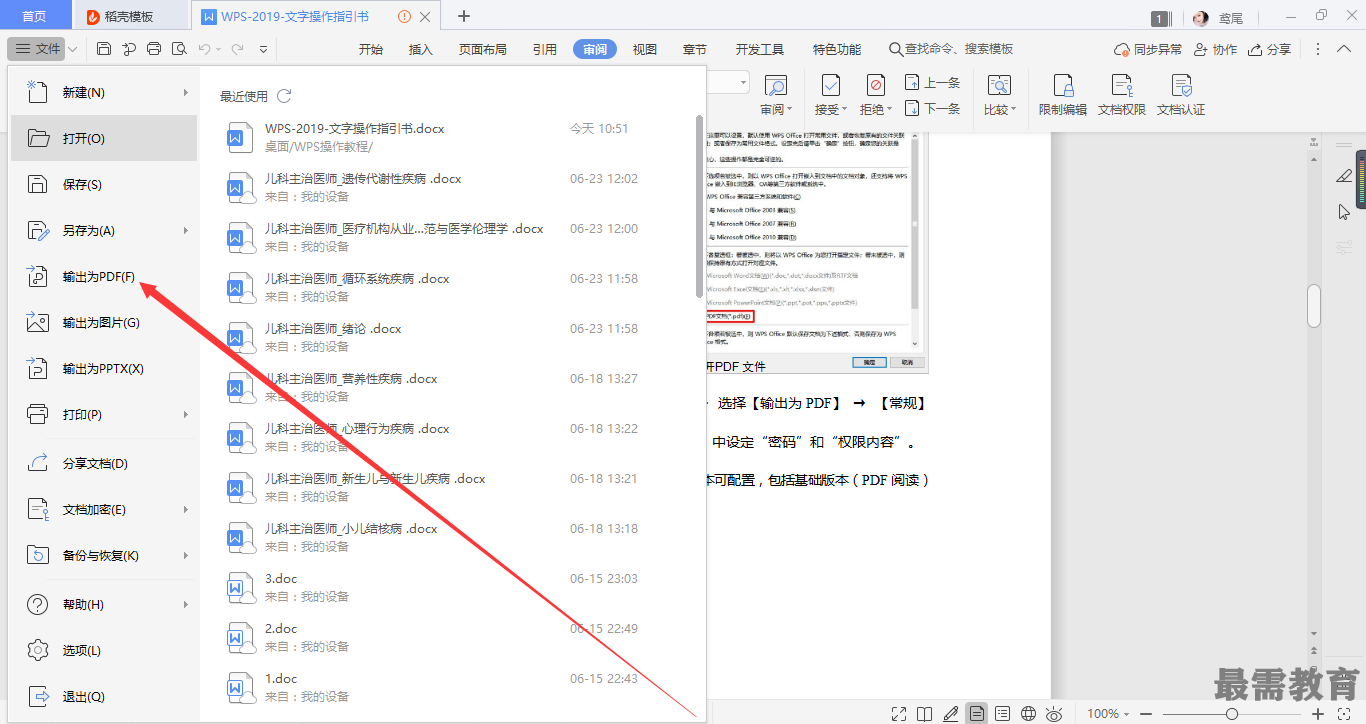The width and height of the screenshot is (1366, 724).
Task: Click the 退出(Q) exit icon
Action: pos(37,696)
